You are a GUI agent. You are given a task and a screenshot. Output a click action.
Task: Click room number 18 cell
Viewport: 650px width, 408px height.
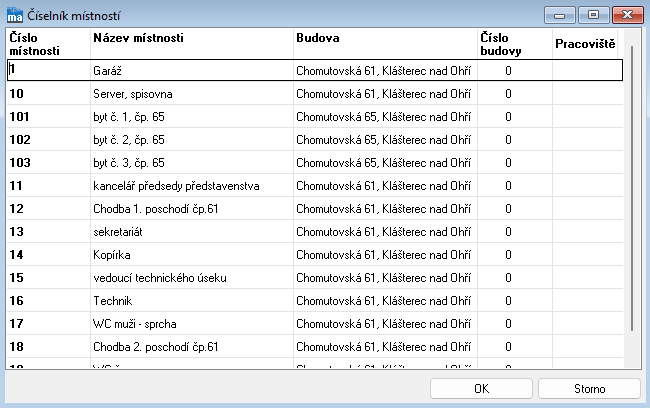click(x=49, y=347)
